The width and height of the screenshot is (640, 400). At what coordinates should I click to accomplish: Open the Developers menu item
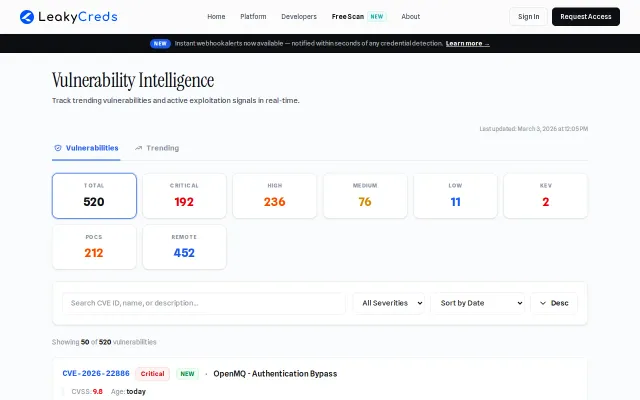tap(299, 17)
